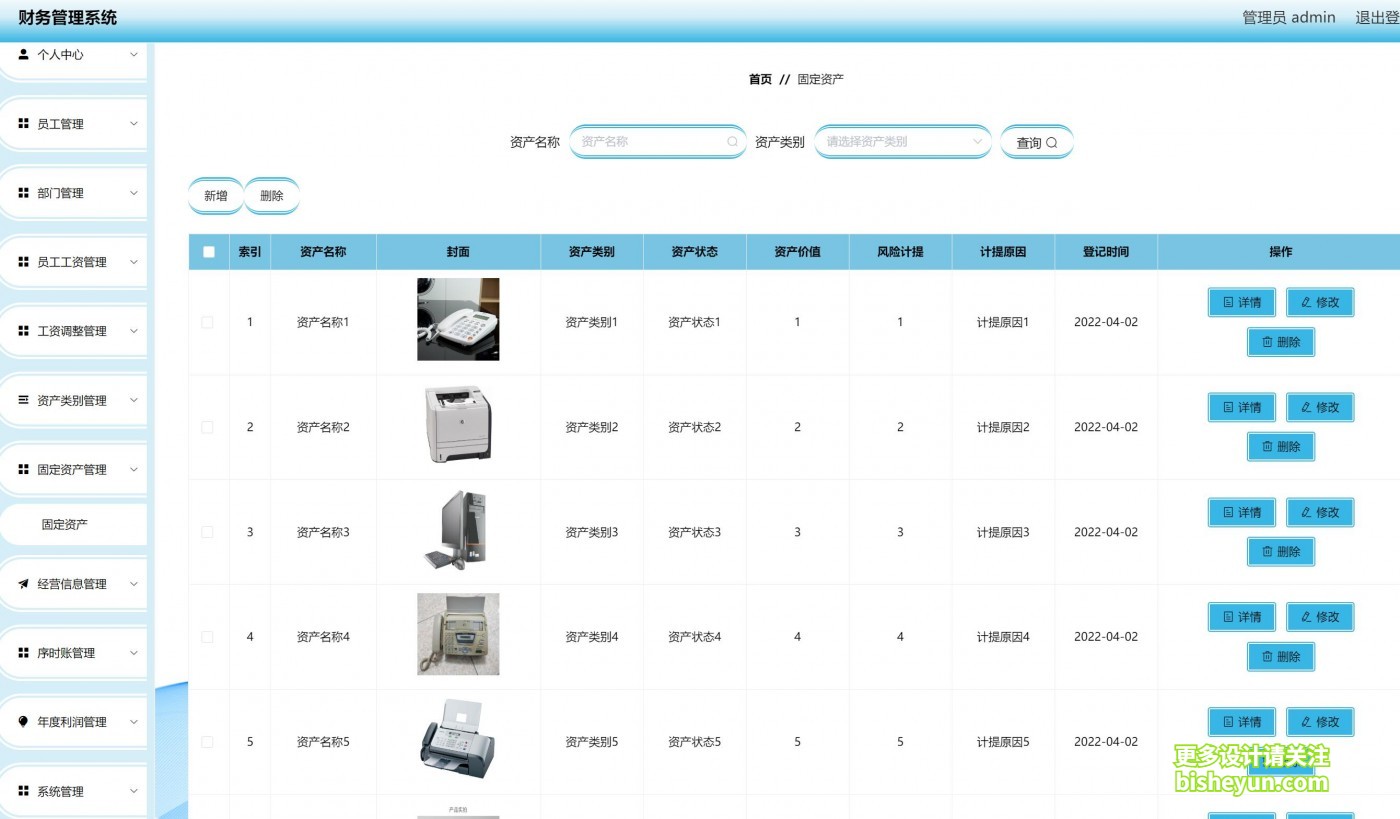Click the batch 删除 button above table
The height and width of the screenshot is (819, 1400).
[272, 196]
